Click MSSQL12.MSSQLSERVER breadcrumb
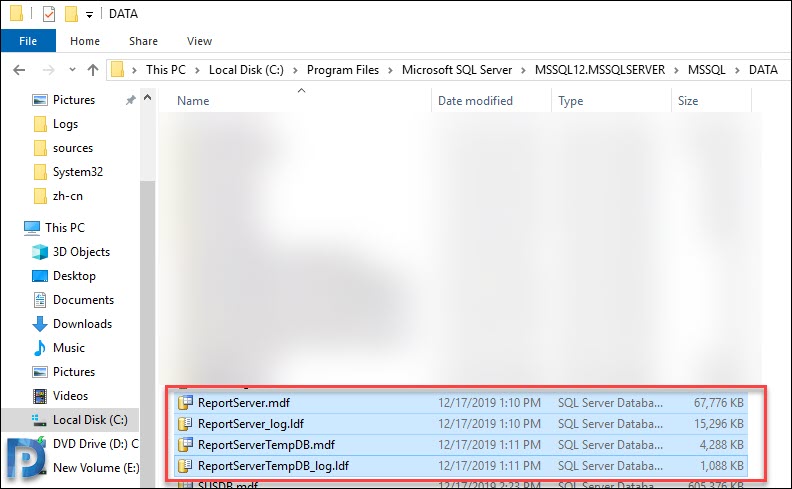Image resolution: width=792 pixels, height=489 pixels. [x=600, y=70]
